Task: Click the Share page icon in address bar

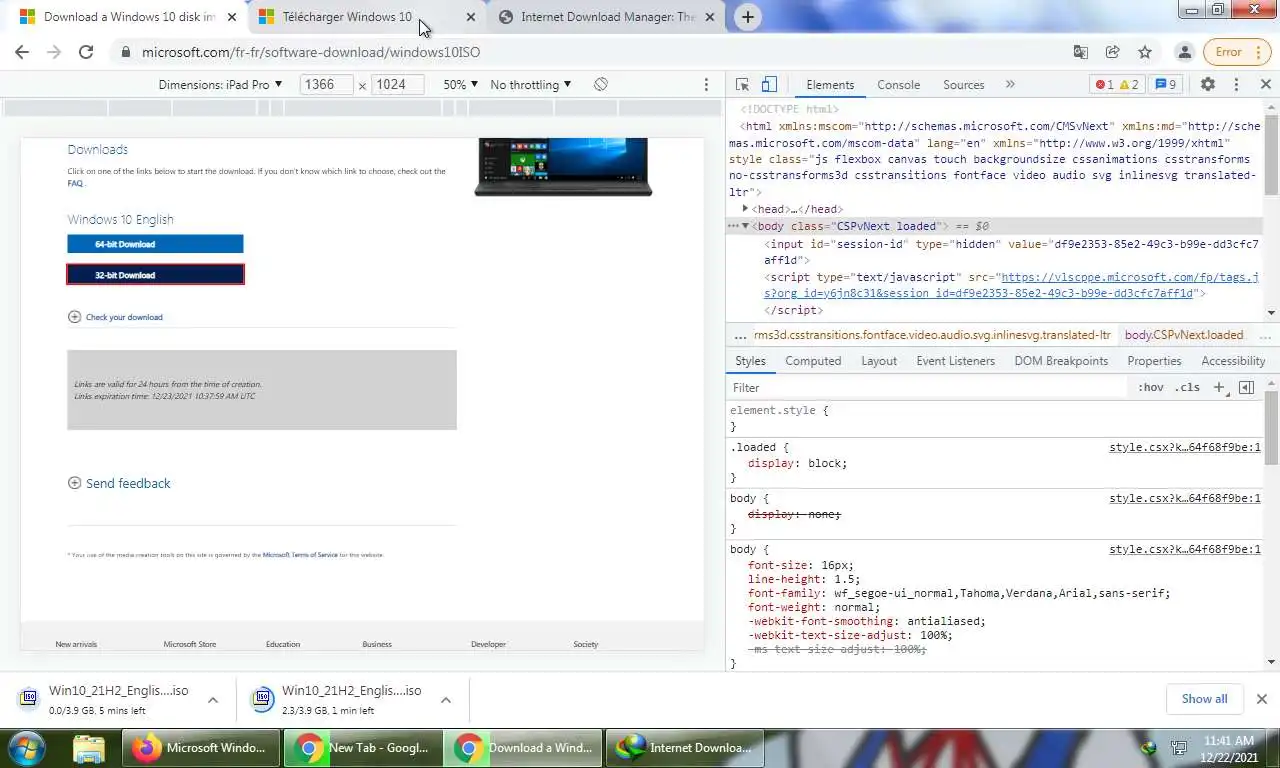Action: (1112, 52)
